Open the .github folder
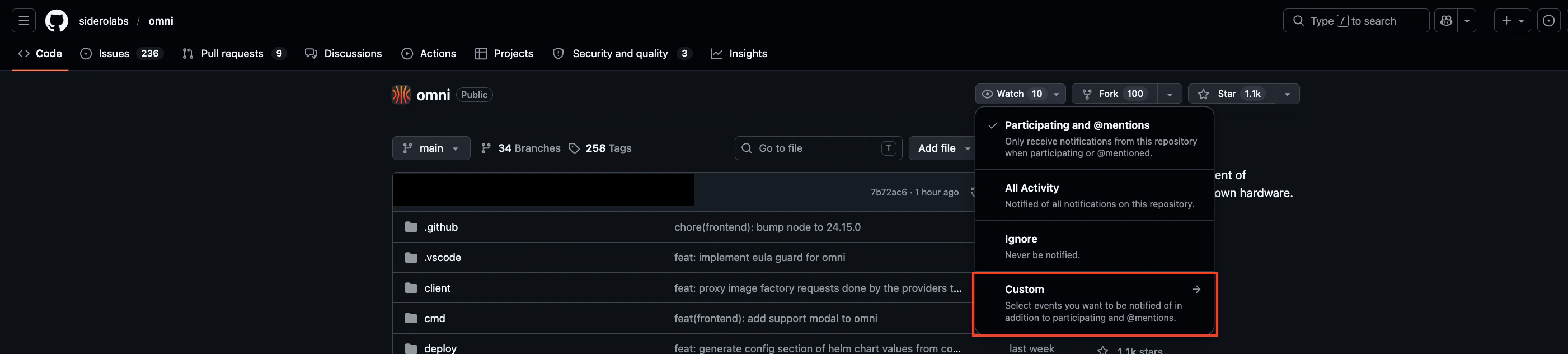The width and height of the screenshot is (1568, 354). point(441,227)
